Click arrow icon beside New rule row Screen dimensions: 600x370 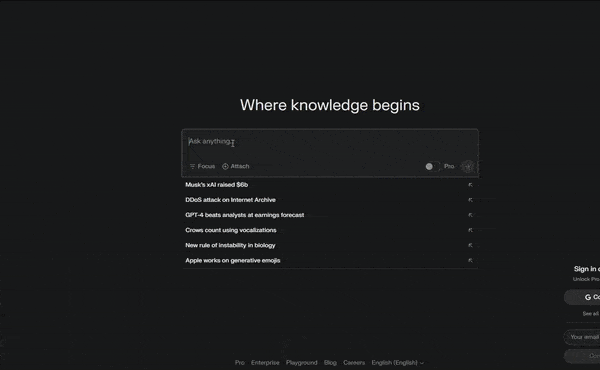coord(470,245)
